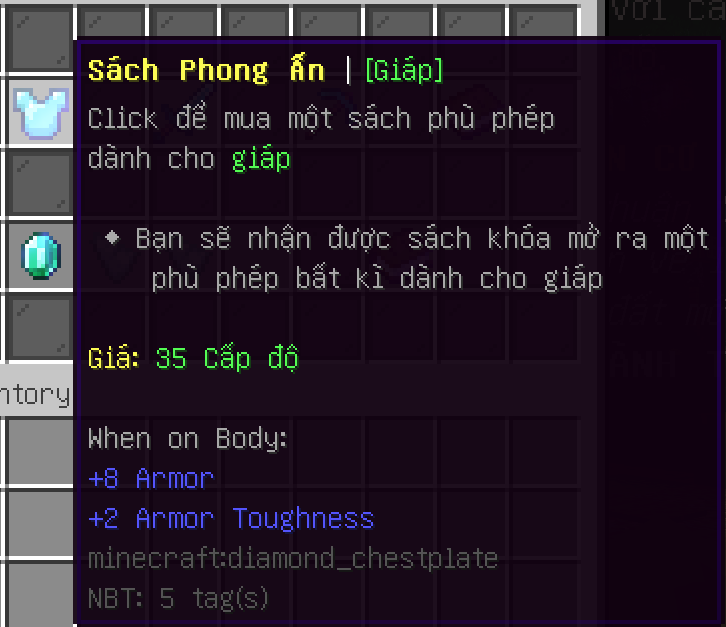Select the bottom-most empty inventory slot
Screen dimensions: 726x627
click(41, 595)
